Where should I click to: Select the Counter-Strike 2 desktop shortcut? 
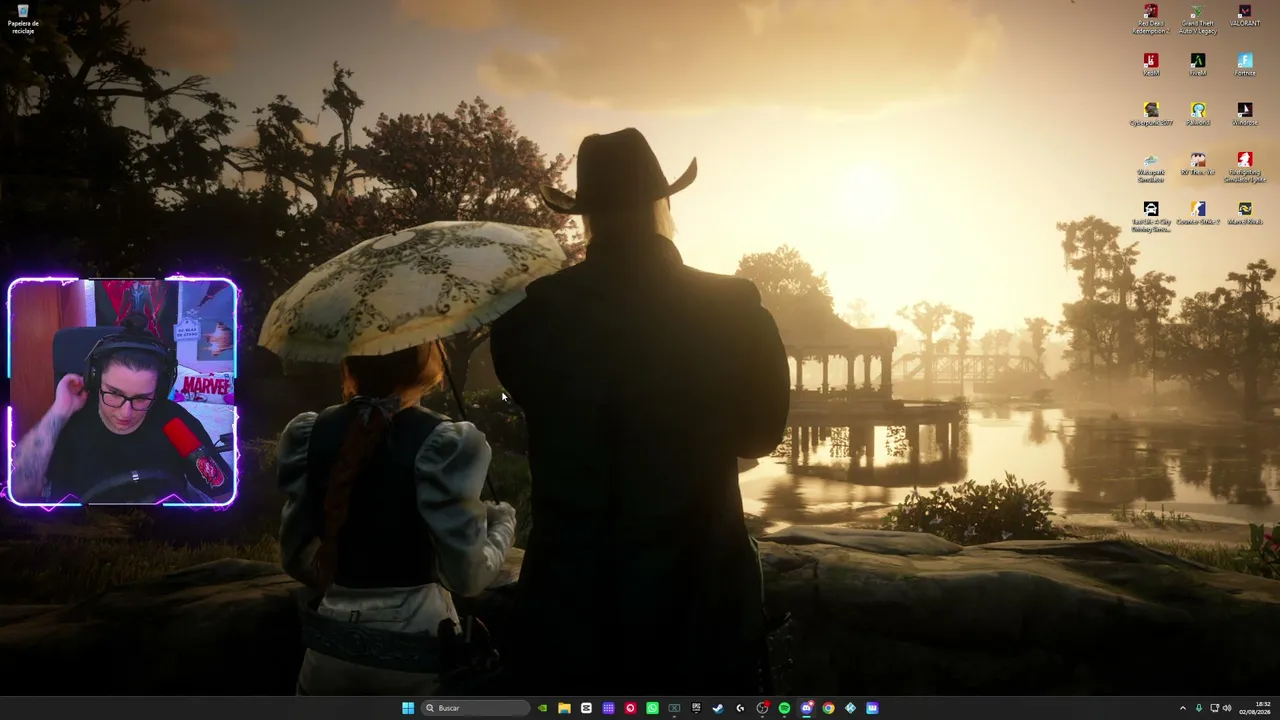pos(1198,214)
